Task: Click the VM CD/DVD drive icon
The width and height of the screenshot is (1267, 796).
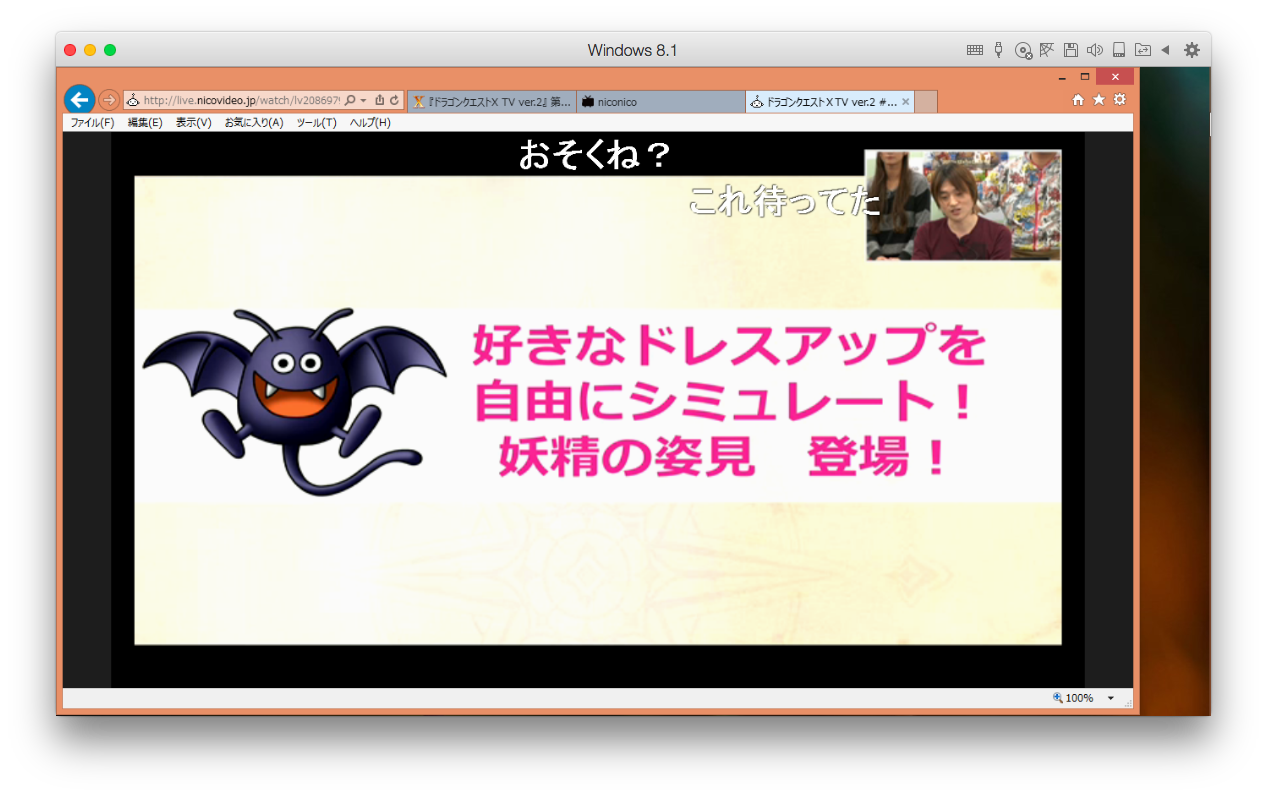Action: click(1023, 50)
